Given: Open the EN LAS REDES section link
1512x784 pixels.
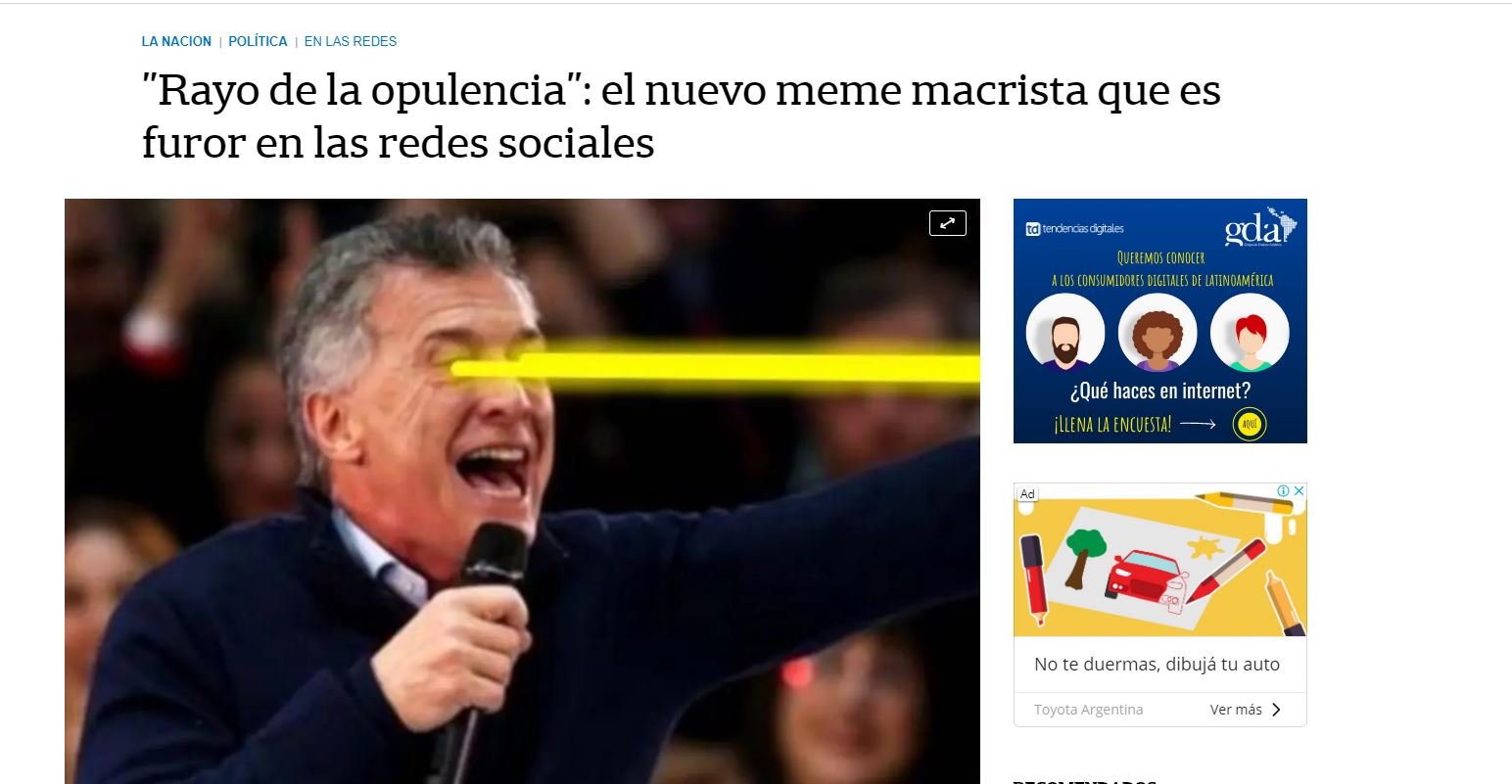Looking at the screenshot, I should click(x=351, y=41).
